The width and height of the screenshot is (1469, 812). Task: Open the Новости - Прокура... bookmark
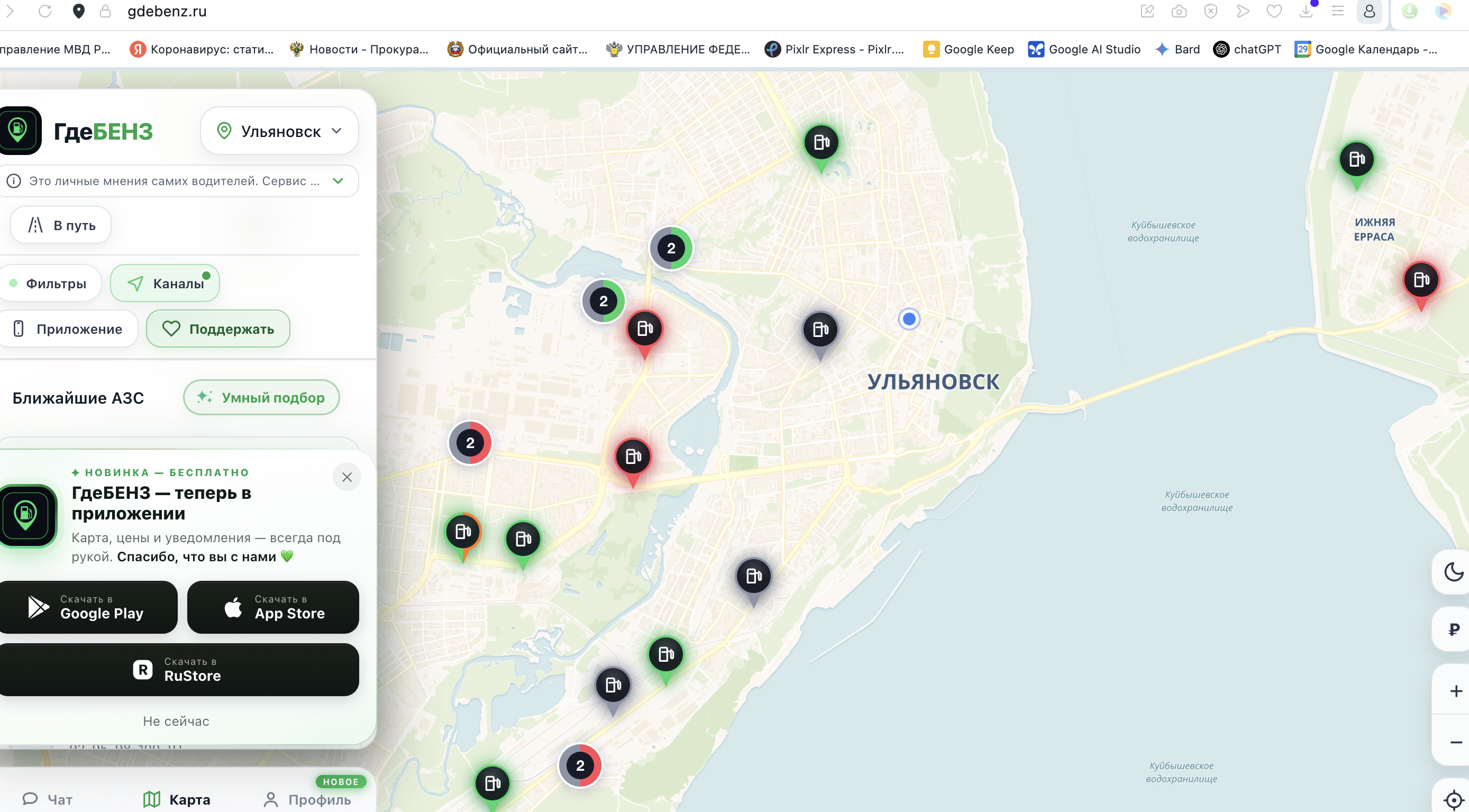point(359,49)
